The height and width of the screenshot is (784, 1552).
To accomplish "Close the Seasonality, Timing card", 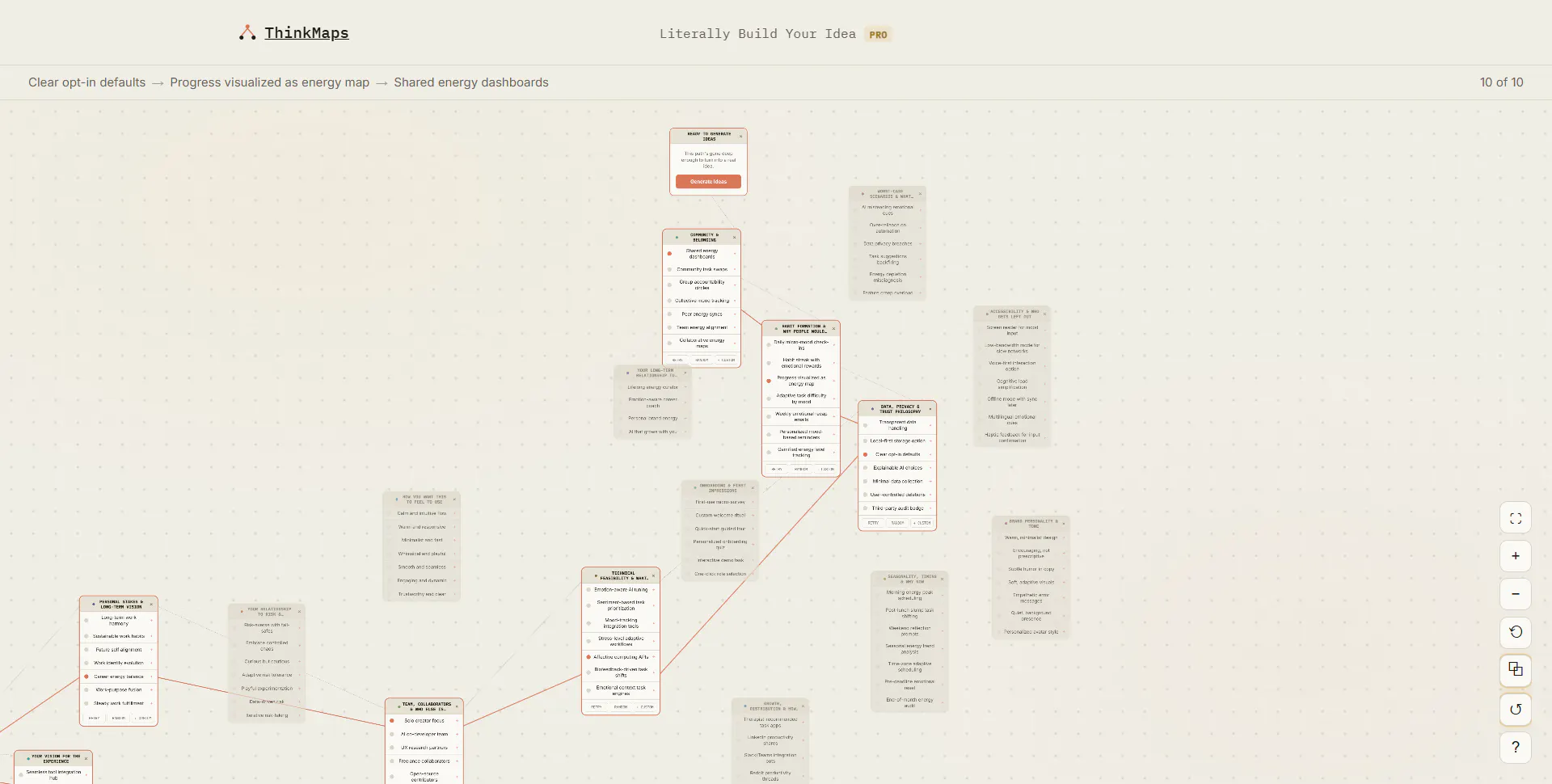I will (942, 579).
